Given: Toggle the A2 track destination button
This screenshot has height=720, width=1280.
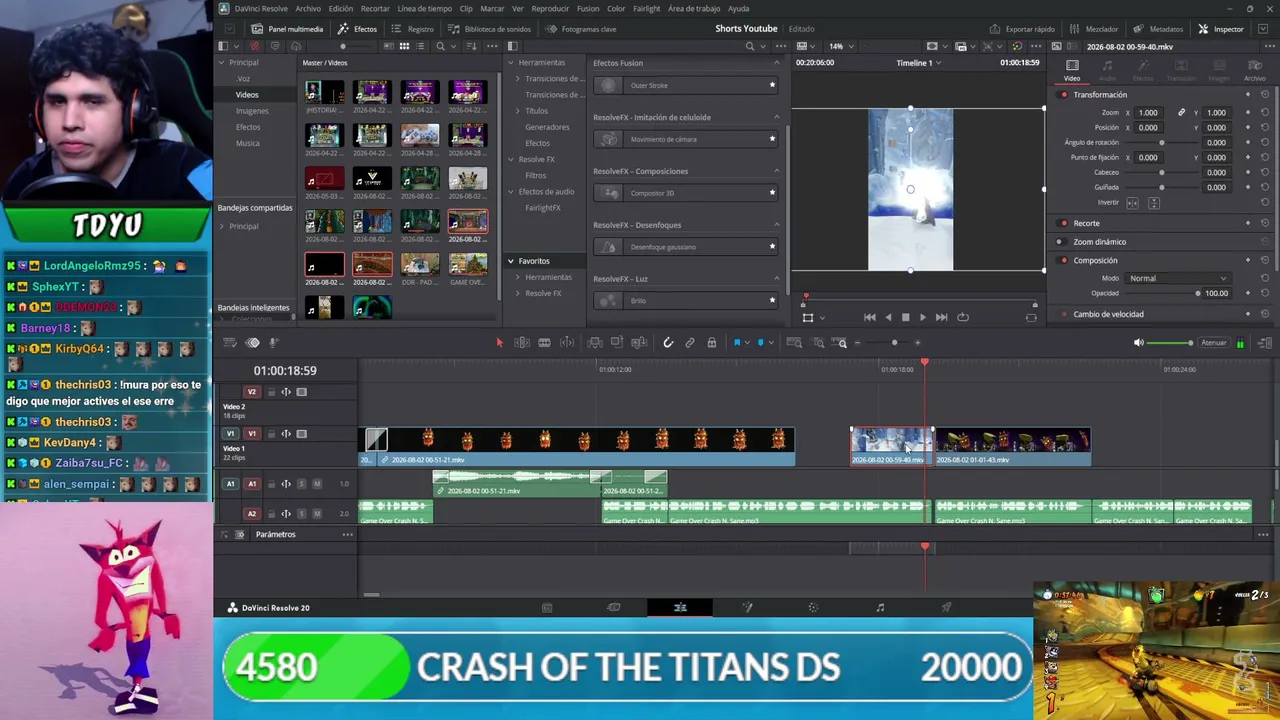Looking at the screenshot, I should pos(252,514).
